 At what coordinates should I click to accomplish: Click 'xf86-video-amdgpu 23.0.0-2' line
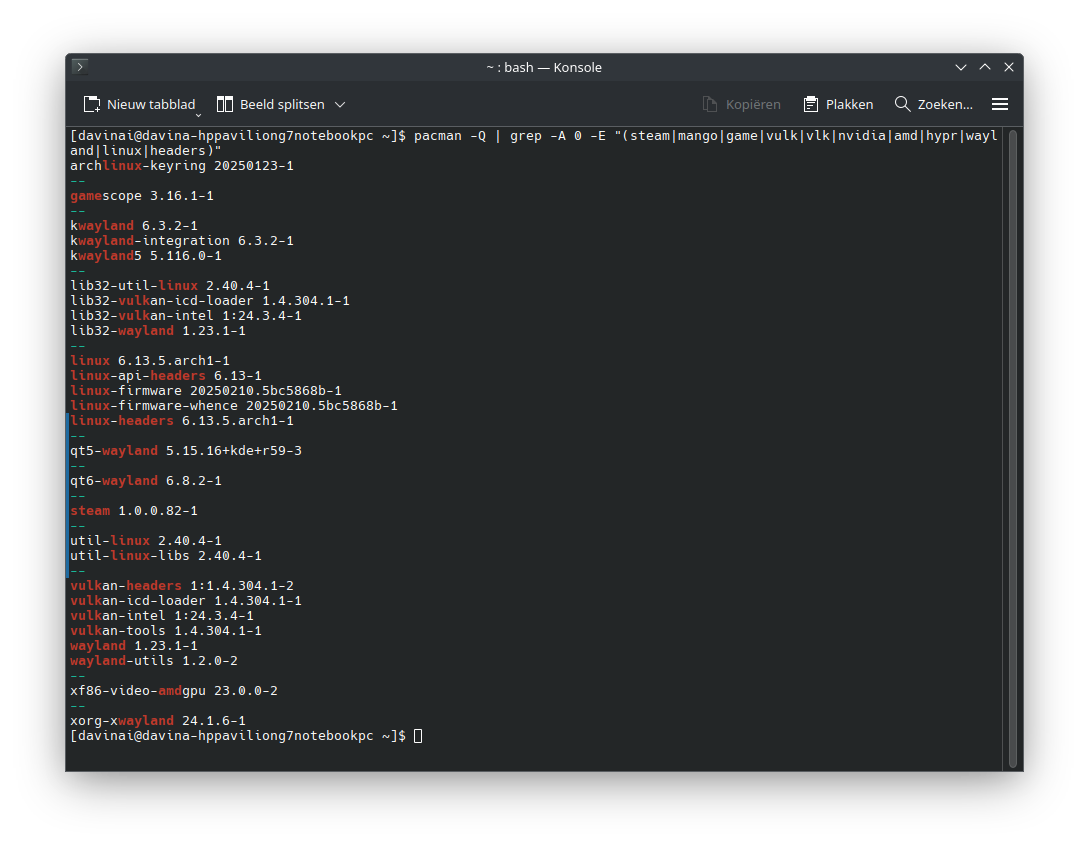(x=174, y=691)
